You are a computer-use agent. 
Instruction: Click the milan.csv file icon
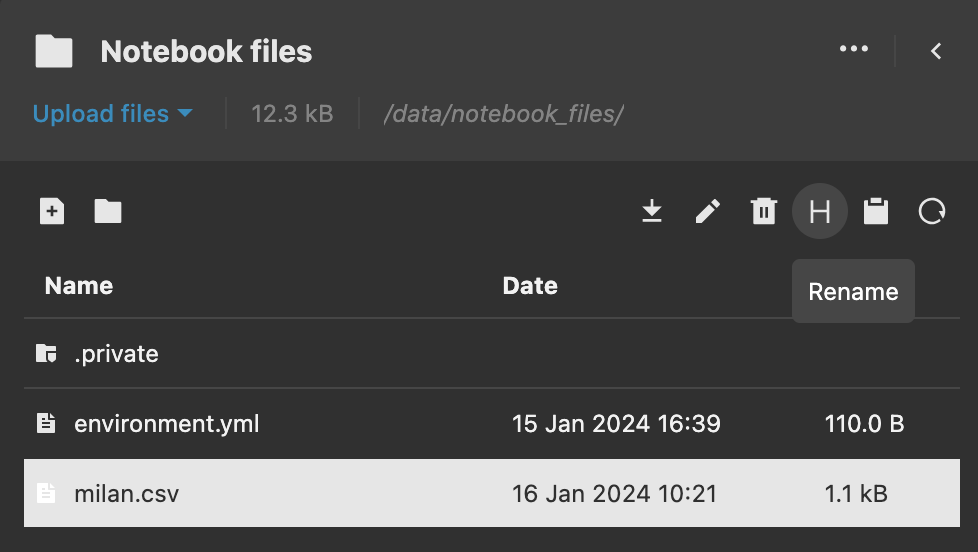(x=46, y=493)
